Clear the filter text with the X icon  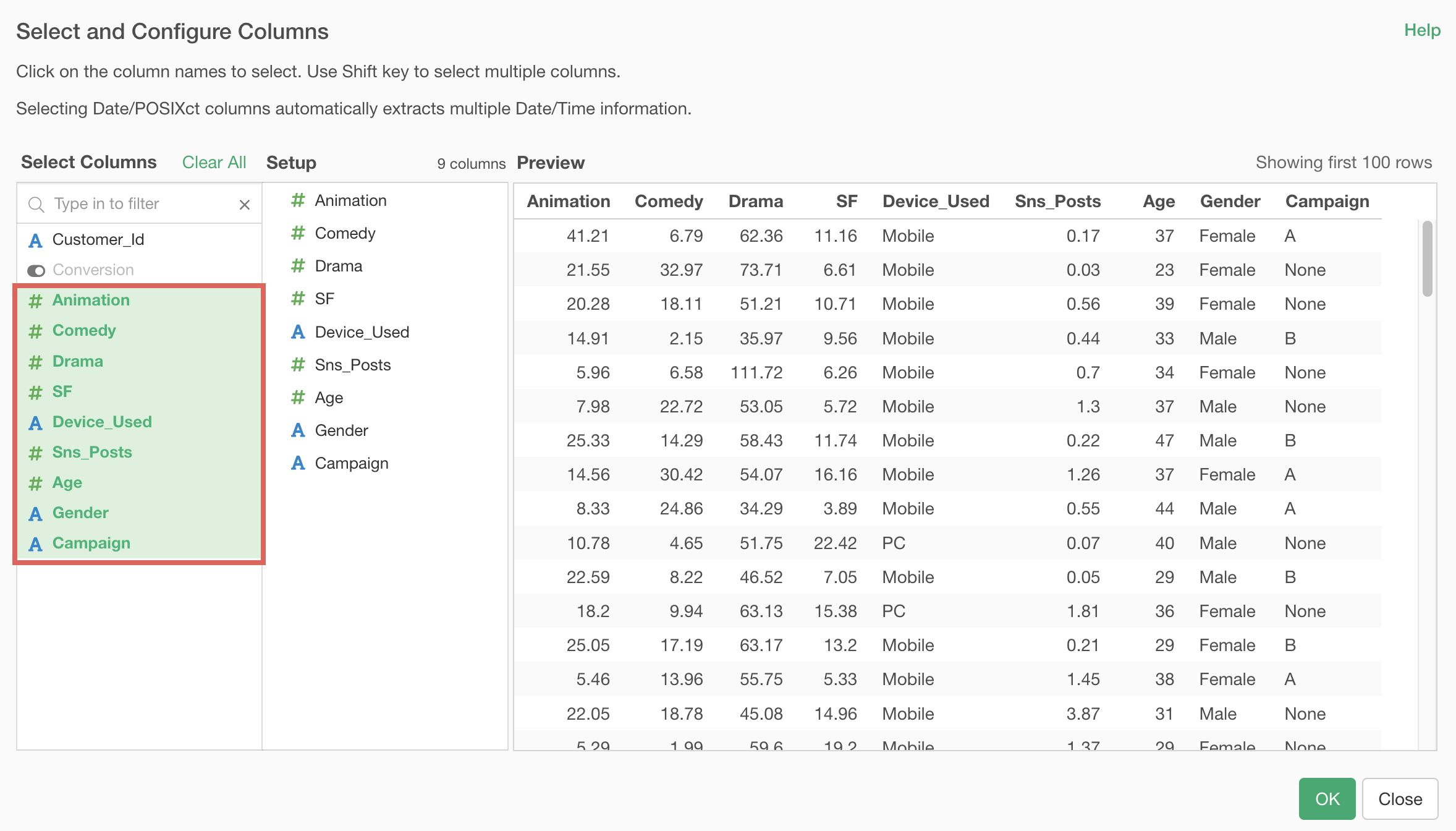click(245, 205)
